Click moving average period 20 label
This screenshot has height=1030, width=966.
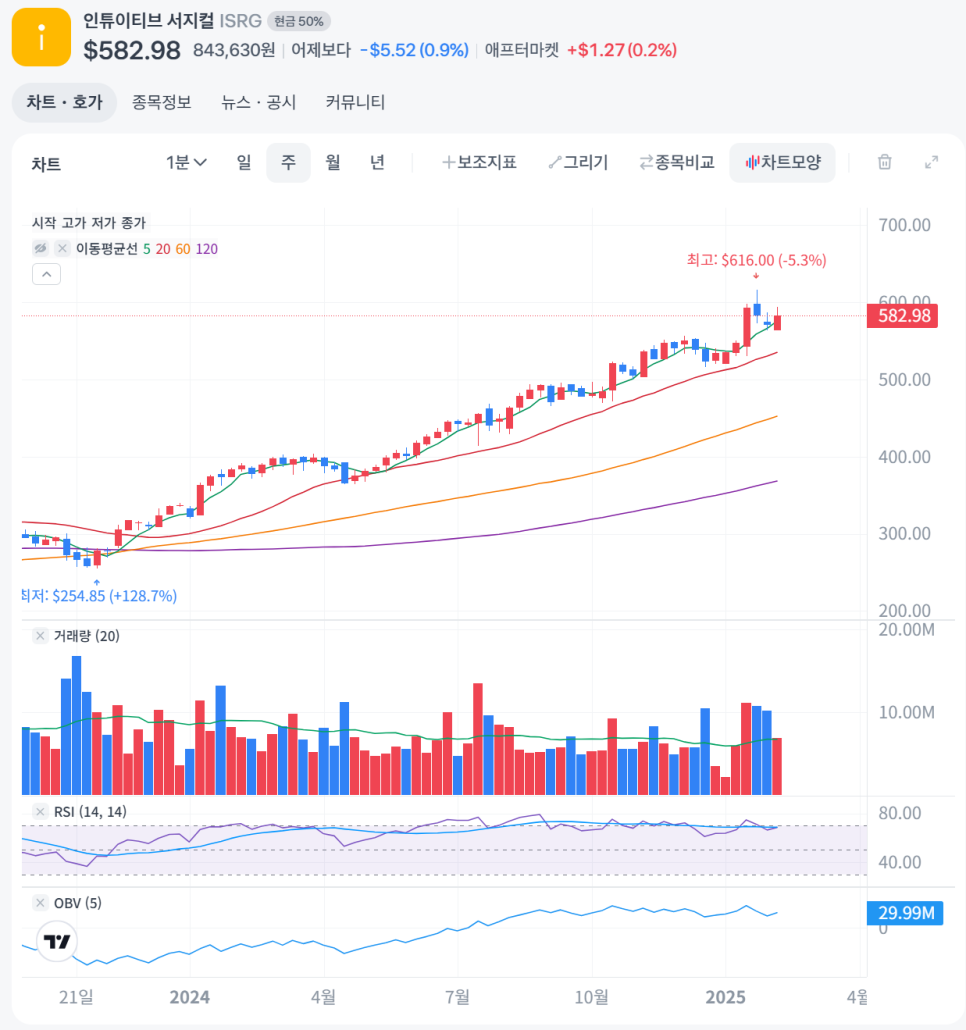[163, 249]
